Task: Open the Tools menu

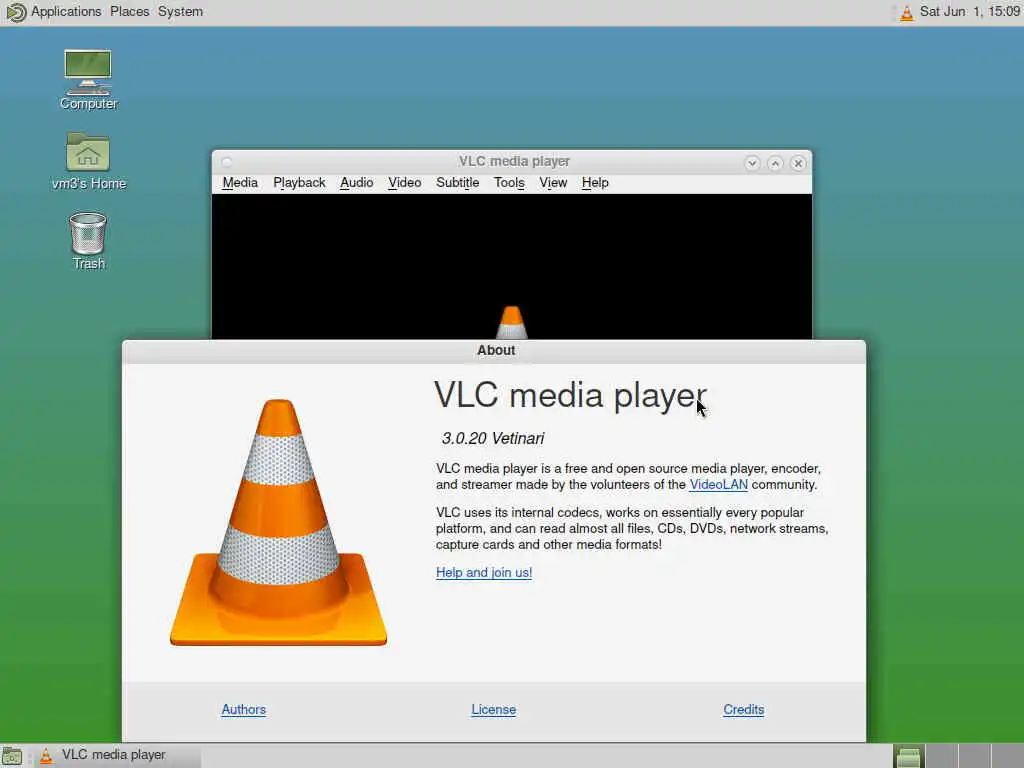Action: click(509, 183)
